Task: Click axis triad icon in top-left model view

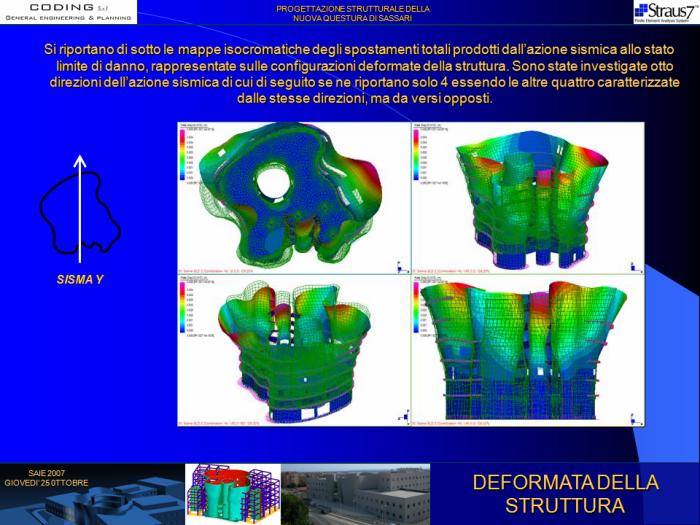Action: tap(398, 267)
